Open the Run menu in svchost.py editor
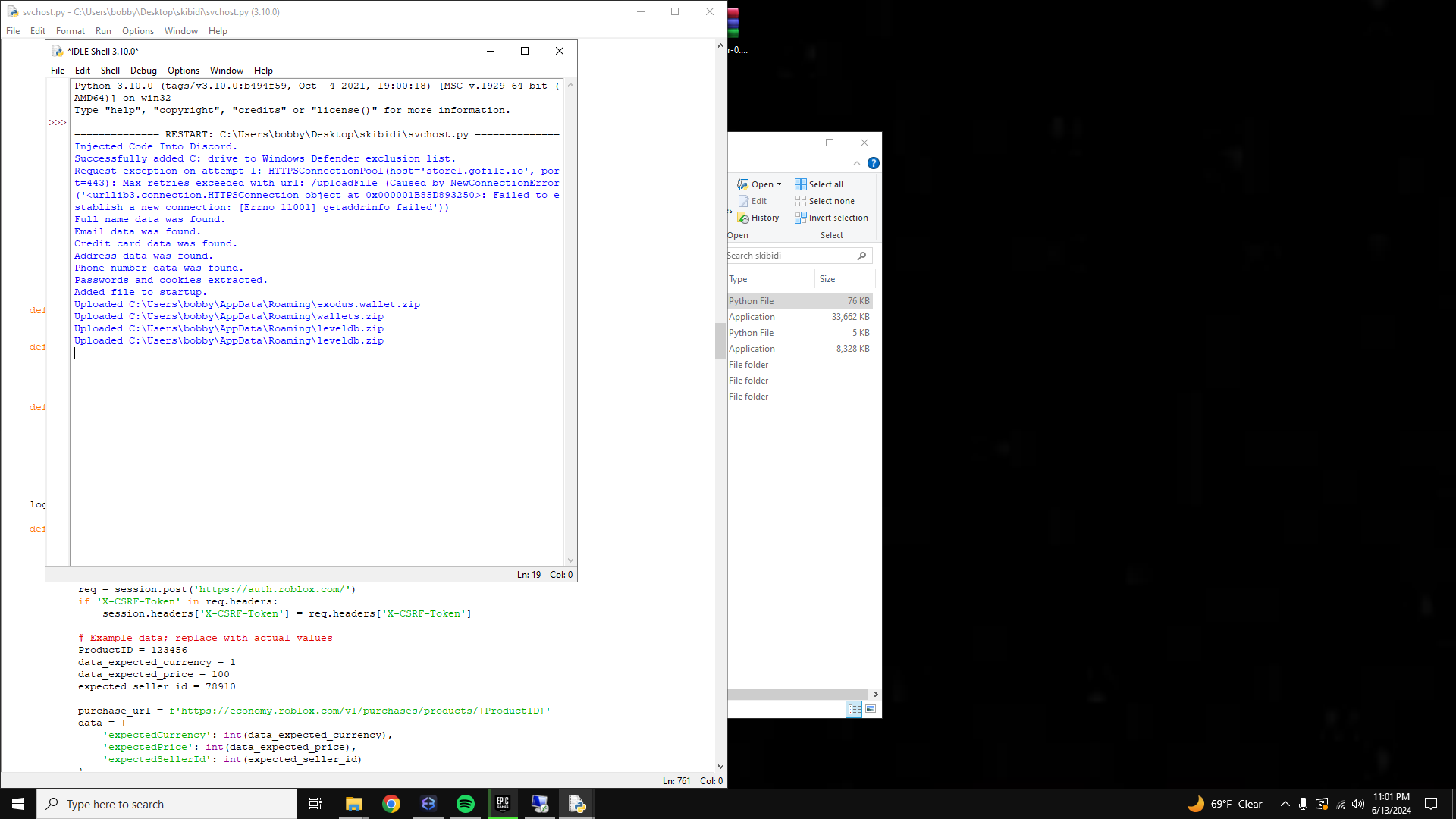1456x819 pixels. [103, 31]
